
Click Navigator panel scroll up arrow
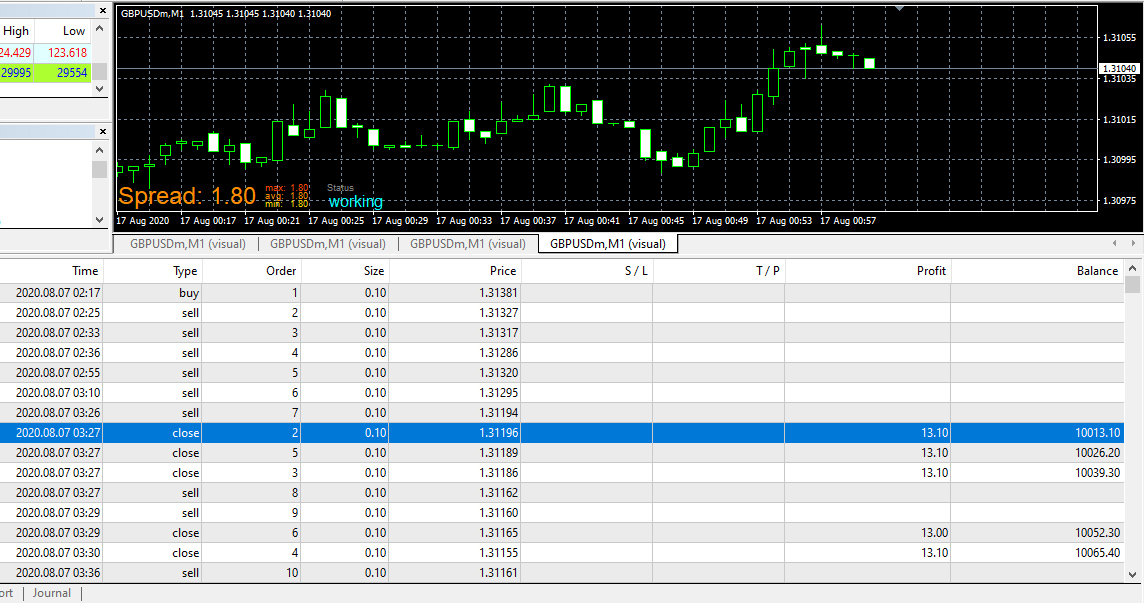click(100, 150)
